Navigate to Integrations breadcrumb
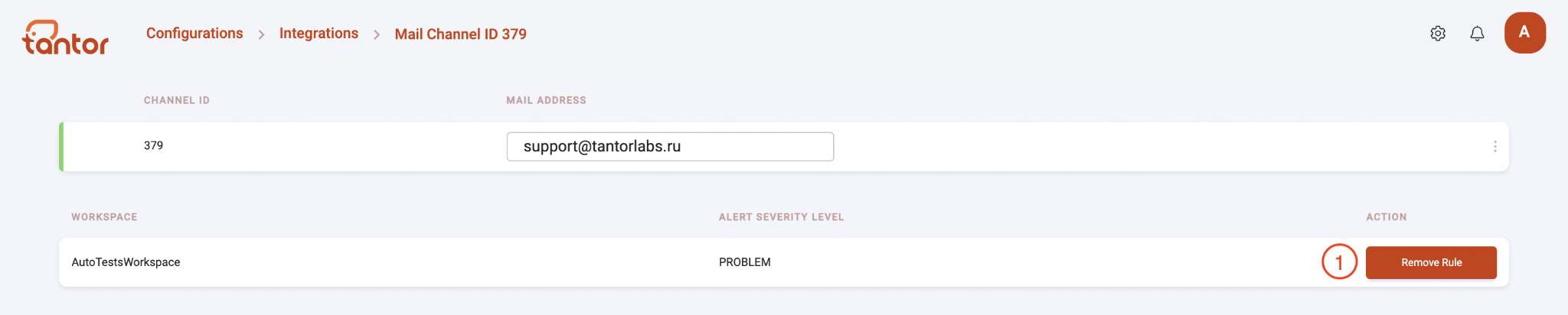1568x315 pixels. coord(318,34)
